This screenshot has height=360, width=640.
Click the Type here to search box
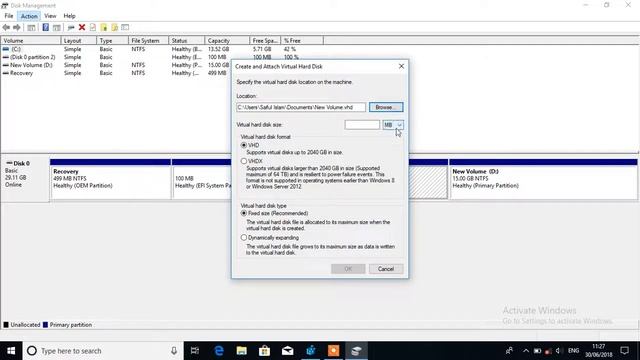tap(103, 351)
